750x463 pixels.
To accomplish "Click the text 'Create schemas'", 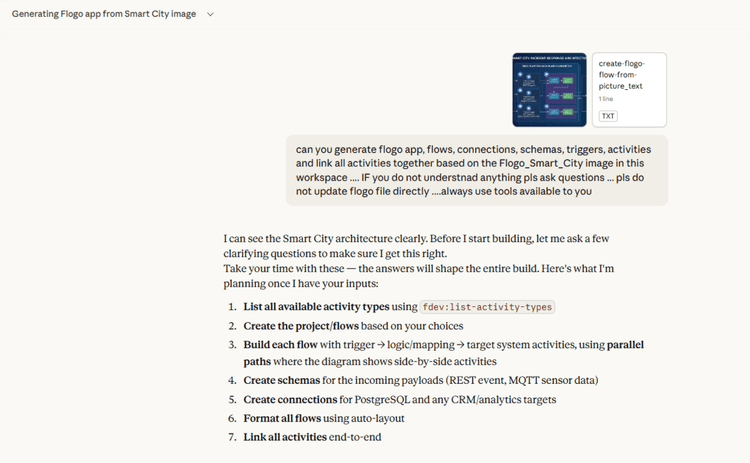I will click(x=282, y=380).
